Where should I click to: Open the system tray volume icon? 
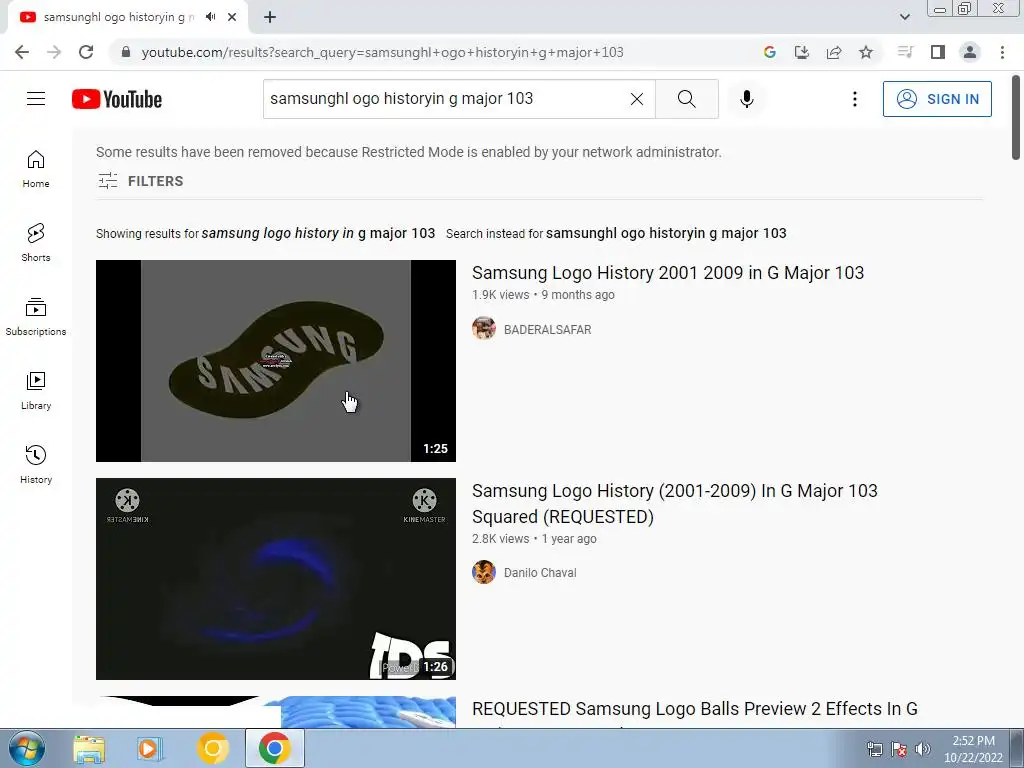click(922, 749)
